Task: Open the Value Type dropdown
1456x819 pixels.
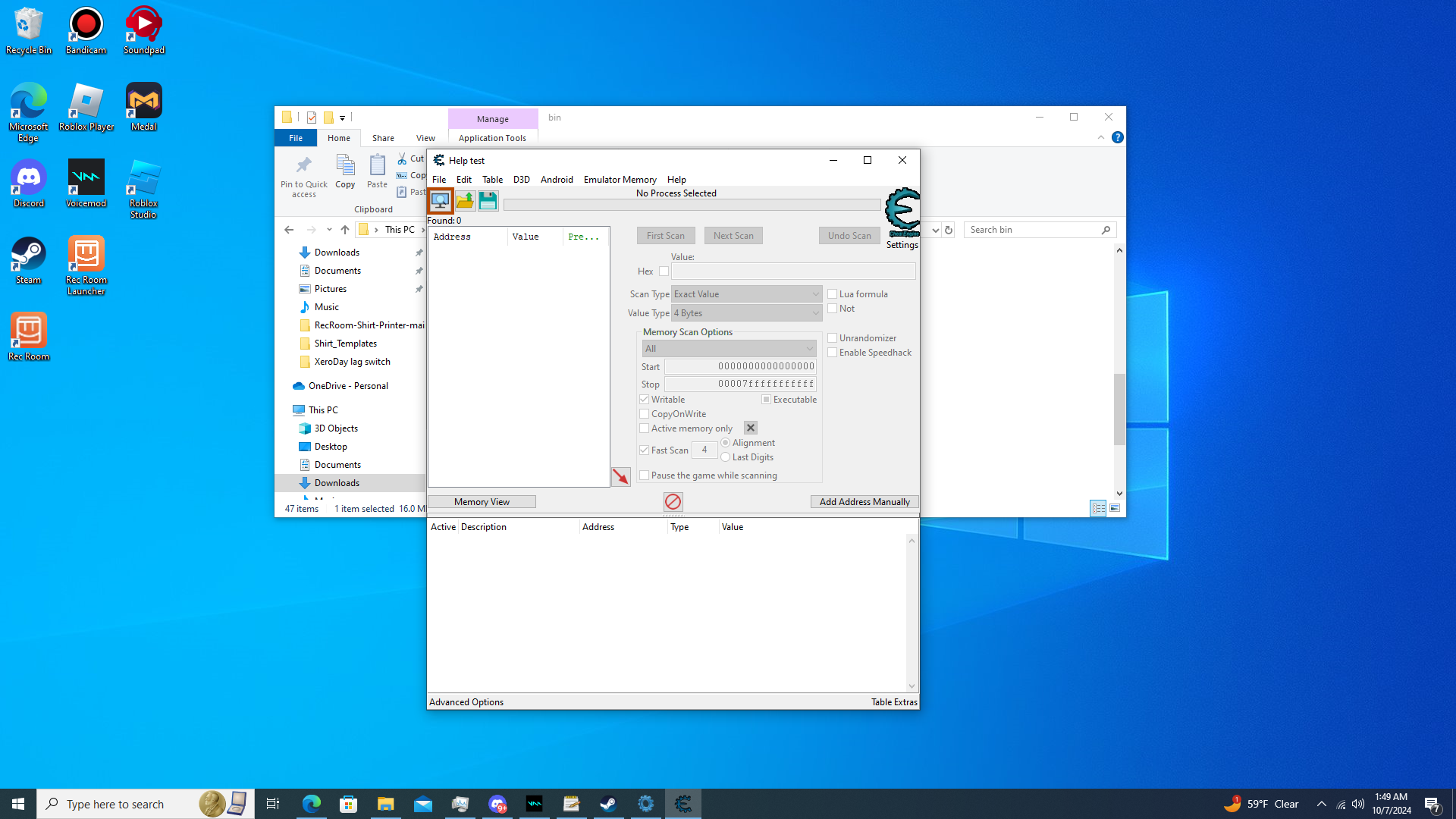Action: pos(746,313)
